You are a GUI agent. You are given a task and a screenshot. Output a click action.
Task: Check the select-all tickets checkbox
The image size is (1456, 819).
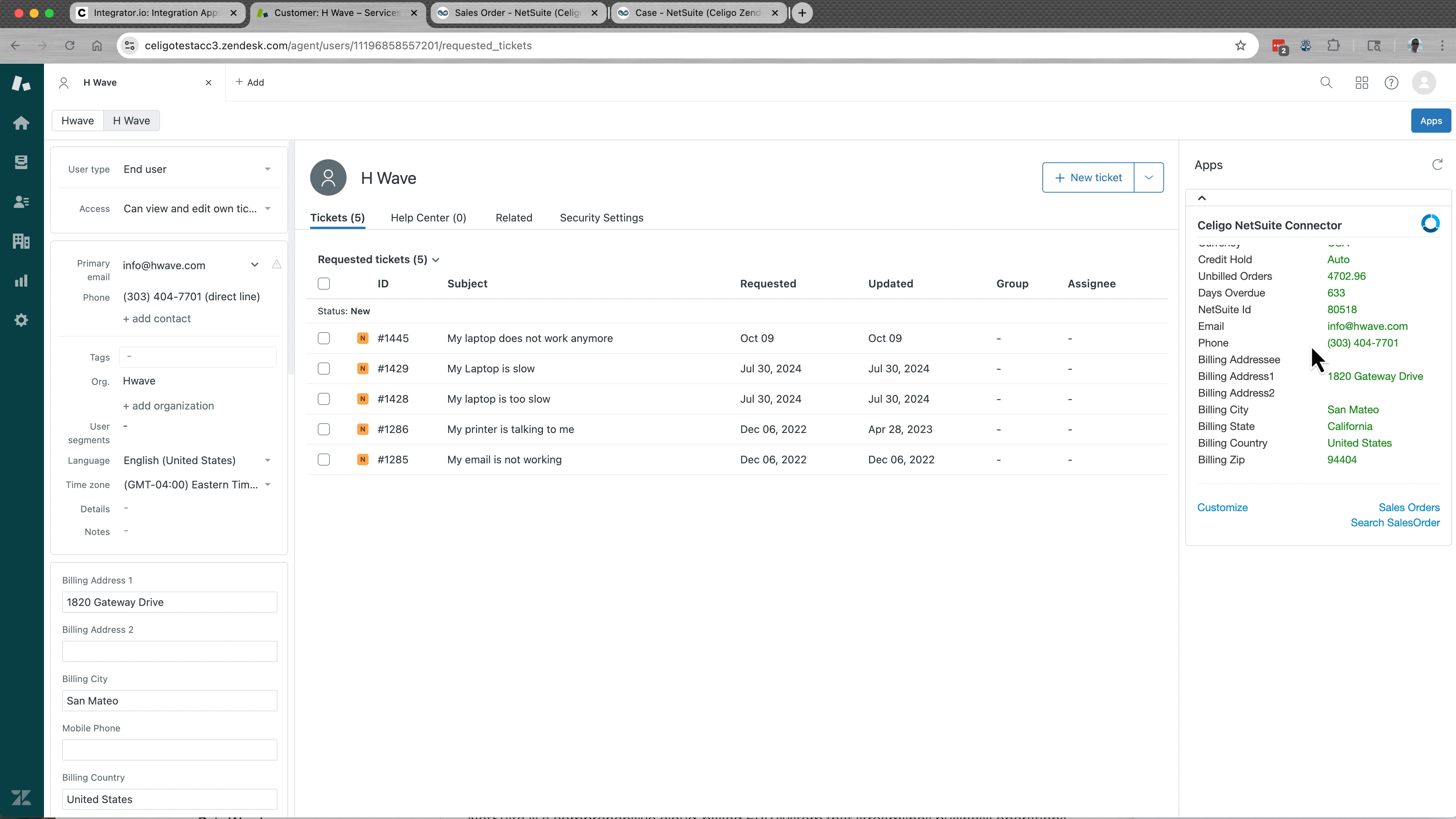[x=324, y=283]
